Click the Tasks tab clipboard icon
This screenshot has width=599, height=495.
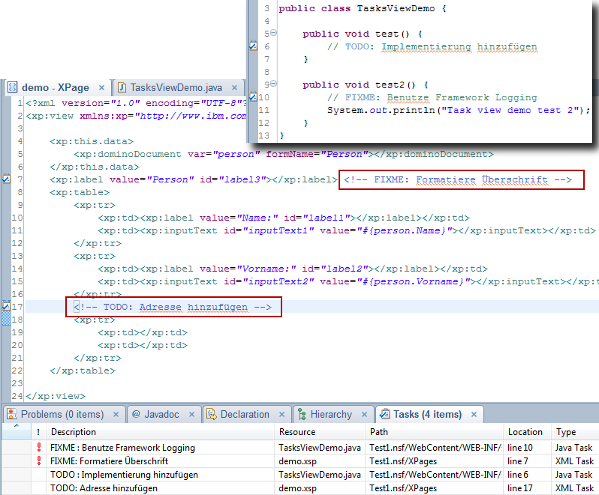(x=385, y=414)
